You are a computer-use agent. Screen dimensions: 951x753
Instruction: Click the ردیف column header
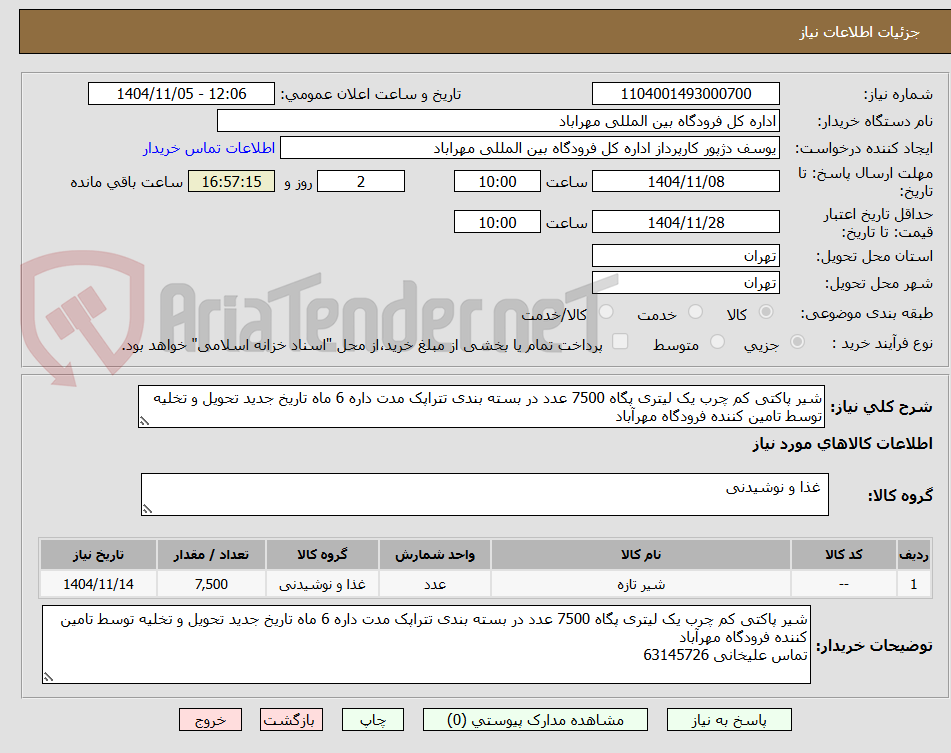tap(914, 555)
